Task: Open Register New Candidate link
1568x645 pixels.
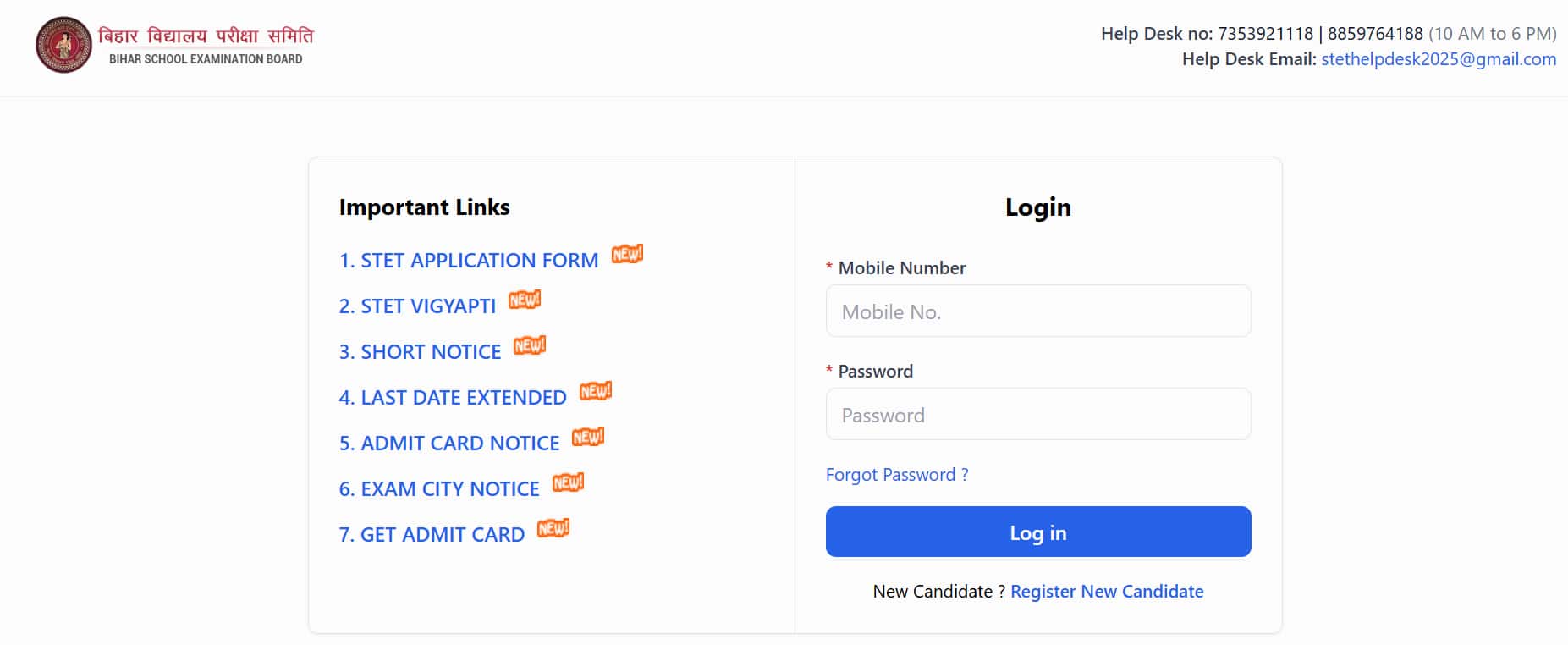Action: 1107,592
